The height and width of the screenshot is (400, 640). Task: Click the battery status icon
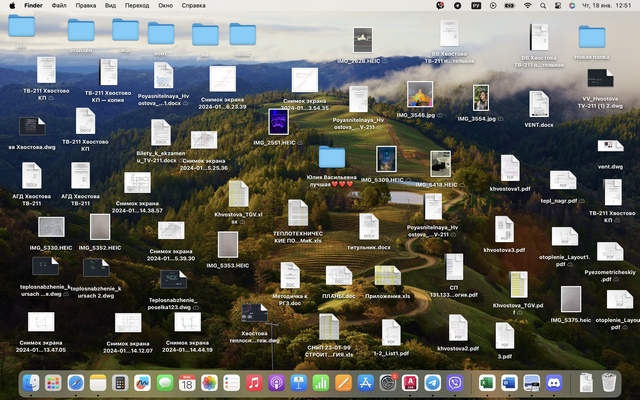click(509, 5)
